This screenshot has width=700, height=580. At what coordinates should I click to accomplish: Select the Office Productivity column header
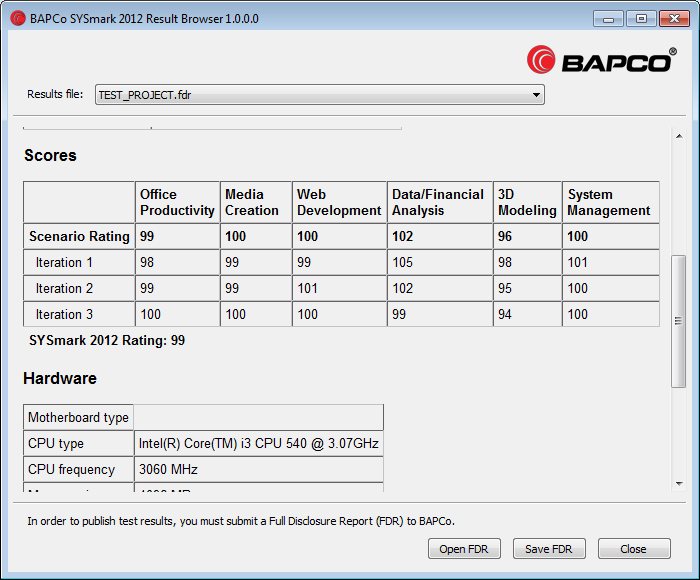click(177, 202)
